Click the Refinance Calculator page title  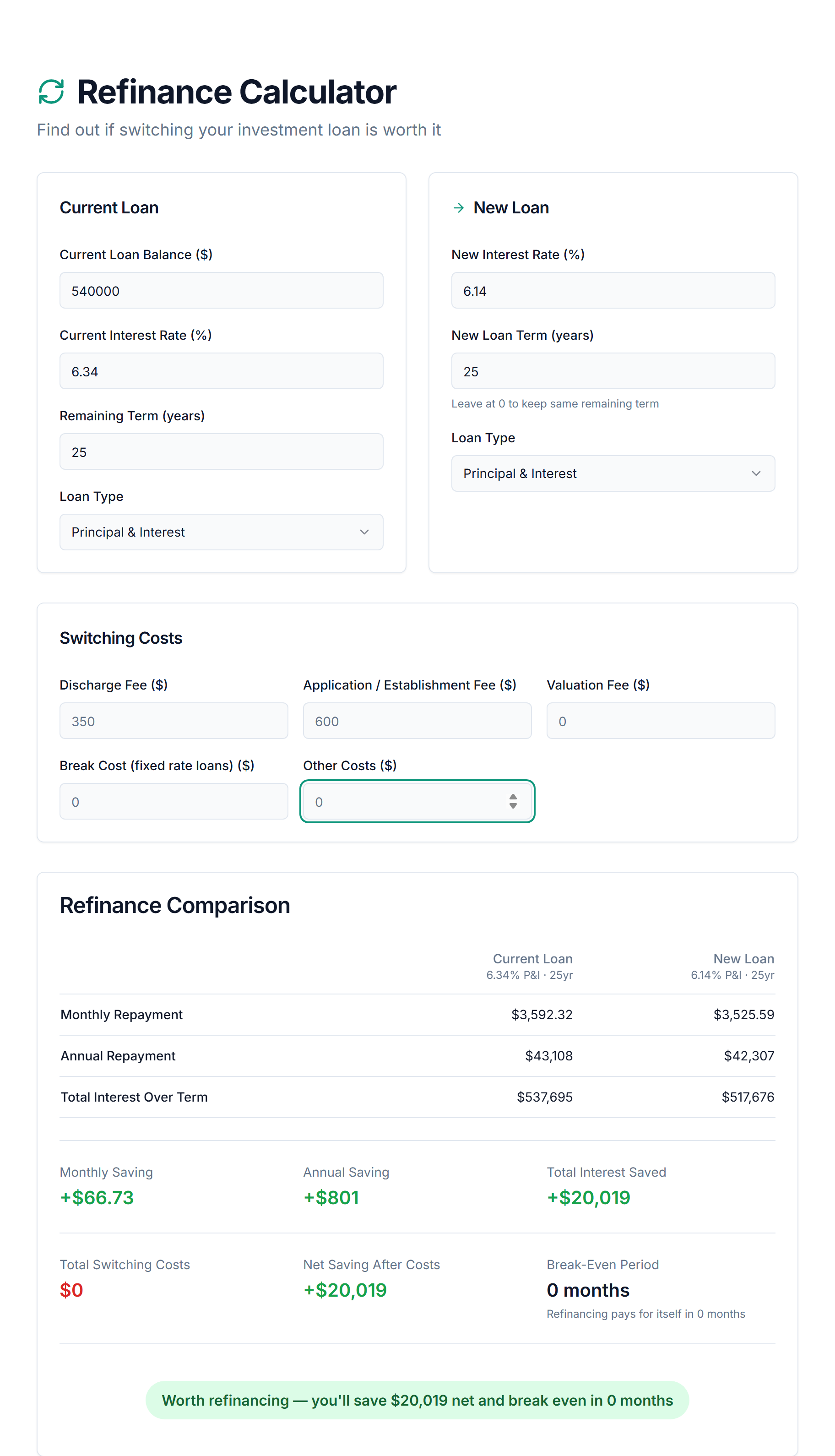(236, 92)
